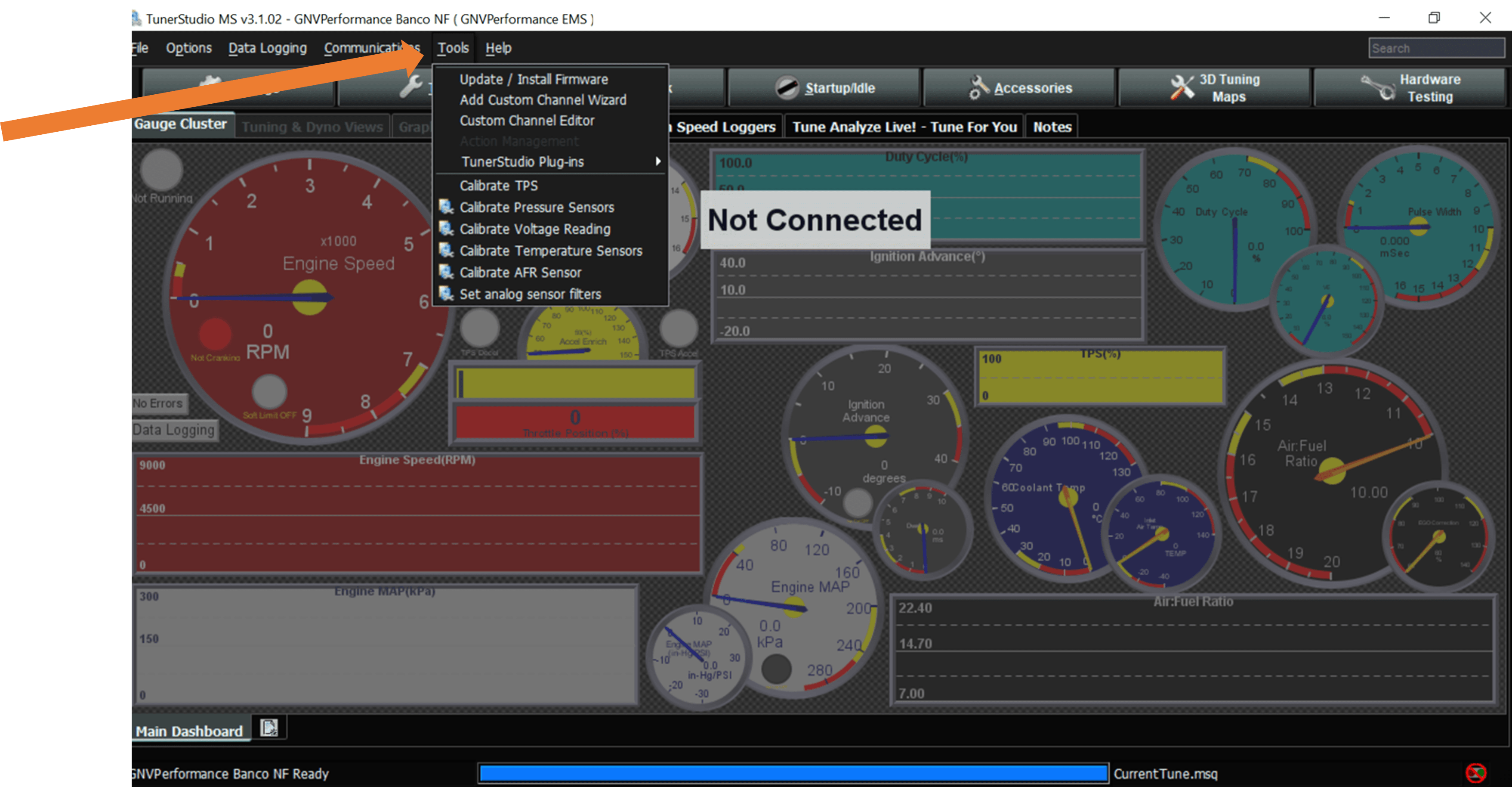Click Calibrate TPS entry
Screen dimensions: 1512x787
498,186
